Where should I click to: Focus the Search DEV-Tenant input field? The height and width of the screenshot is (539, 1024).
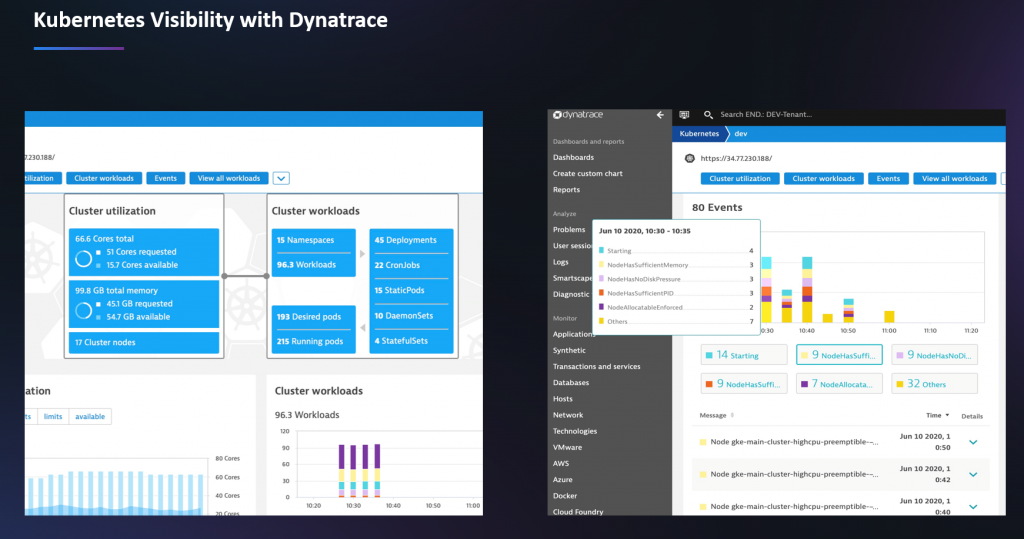(765, 114)
